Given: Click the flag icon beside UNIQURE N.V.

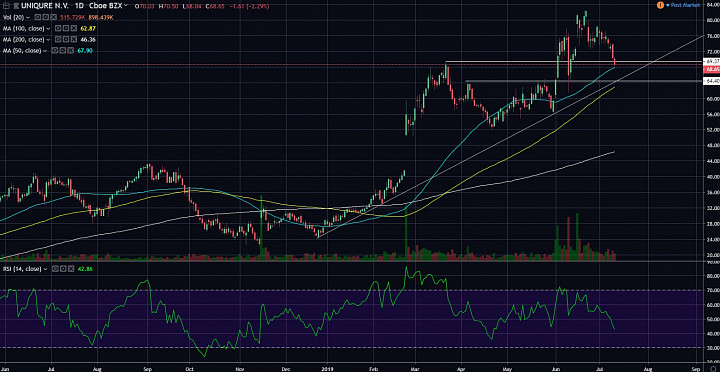Looking at the screenshot, I should point(16,6).
